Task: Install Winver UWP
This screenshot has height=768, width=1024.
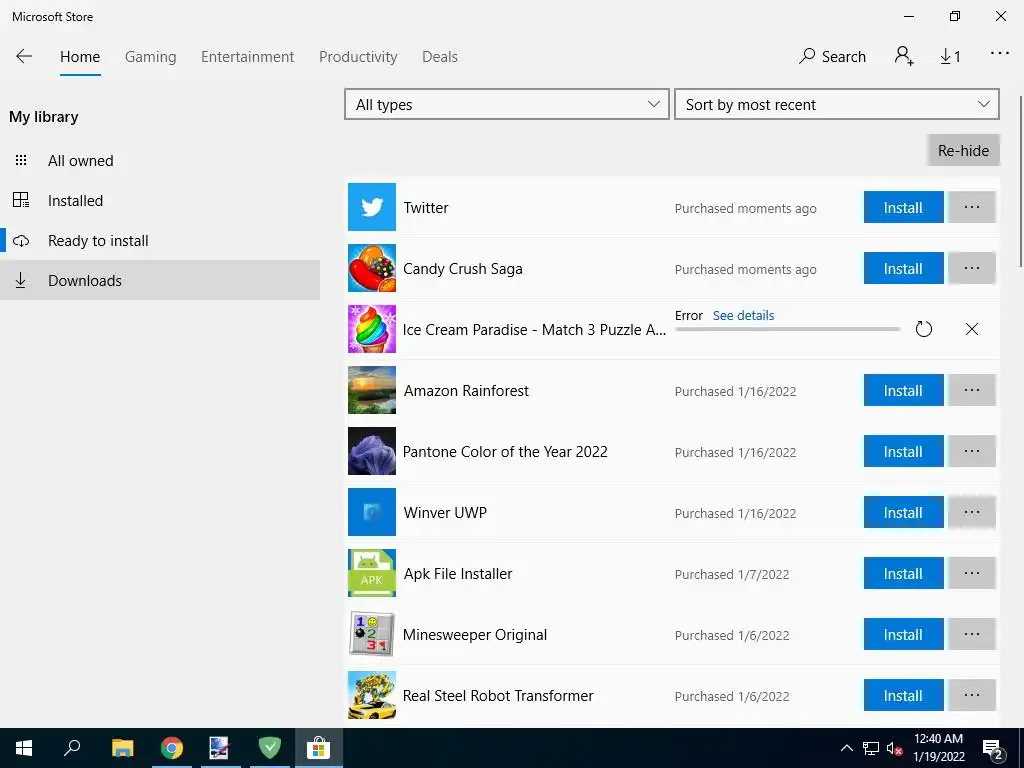Action: [x=903, y=512]
